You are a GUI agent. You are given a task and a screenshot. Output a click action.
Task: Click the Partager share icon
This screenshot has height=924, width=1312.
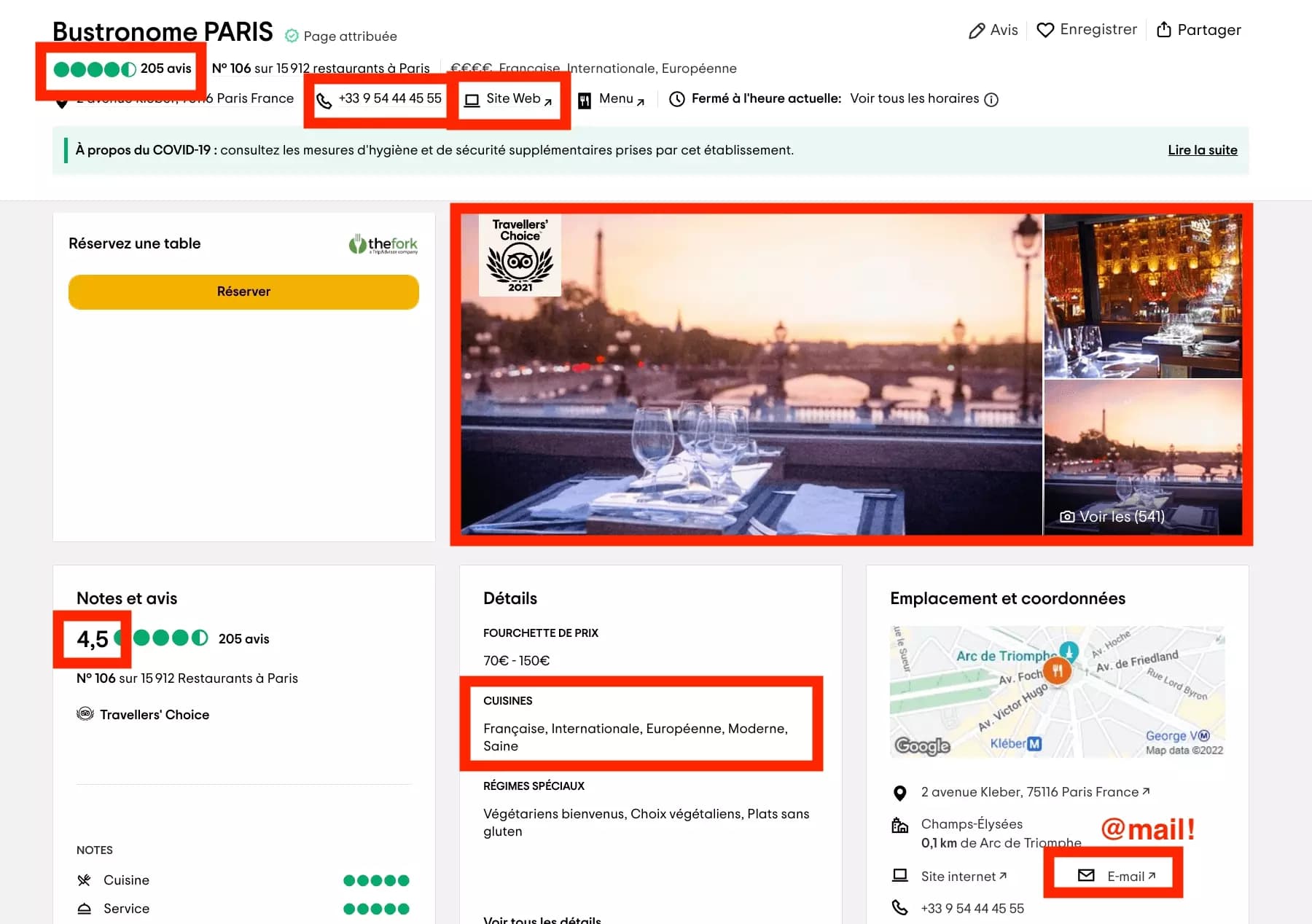pos(1164,29)
